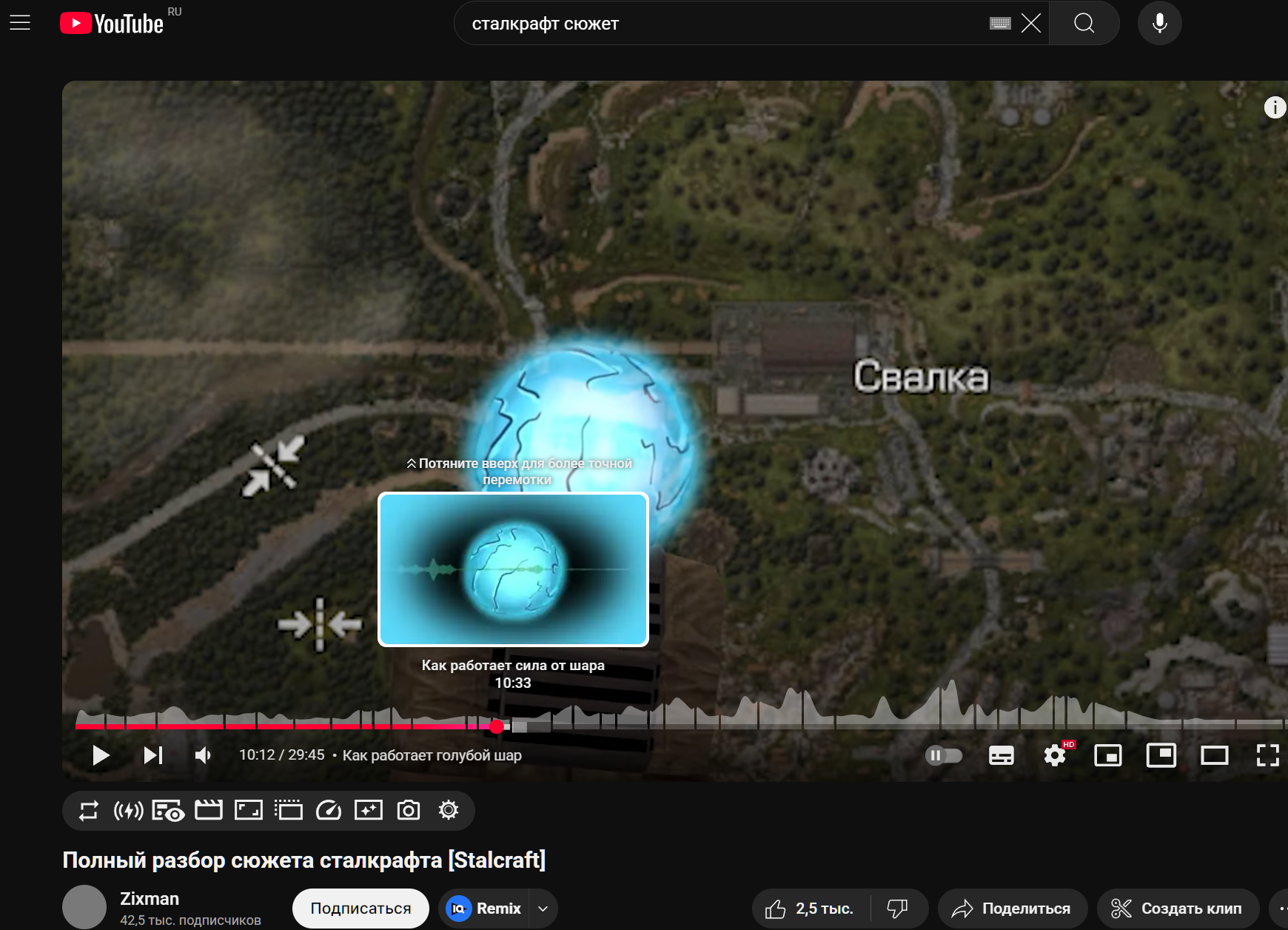Go to YouTube home via logo

[x=112, y=24]
